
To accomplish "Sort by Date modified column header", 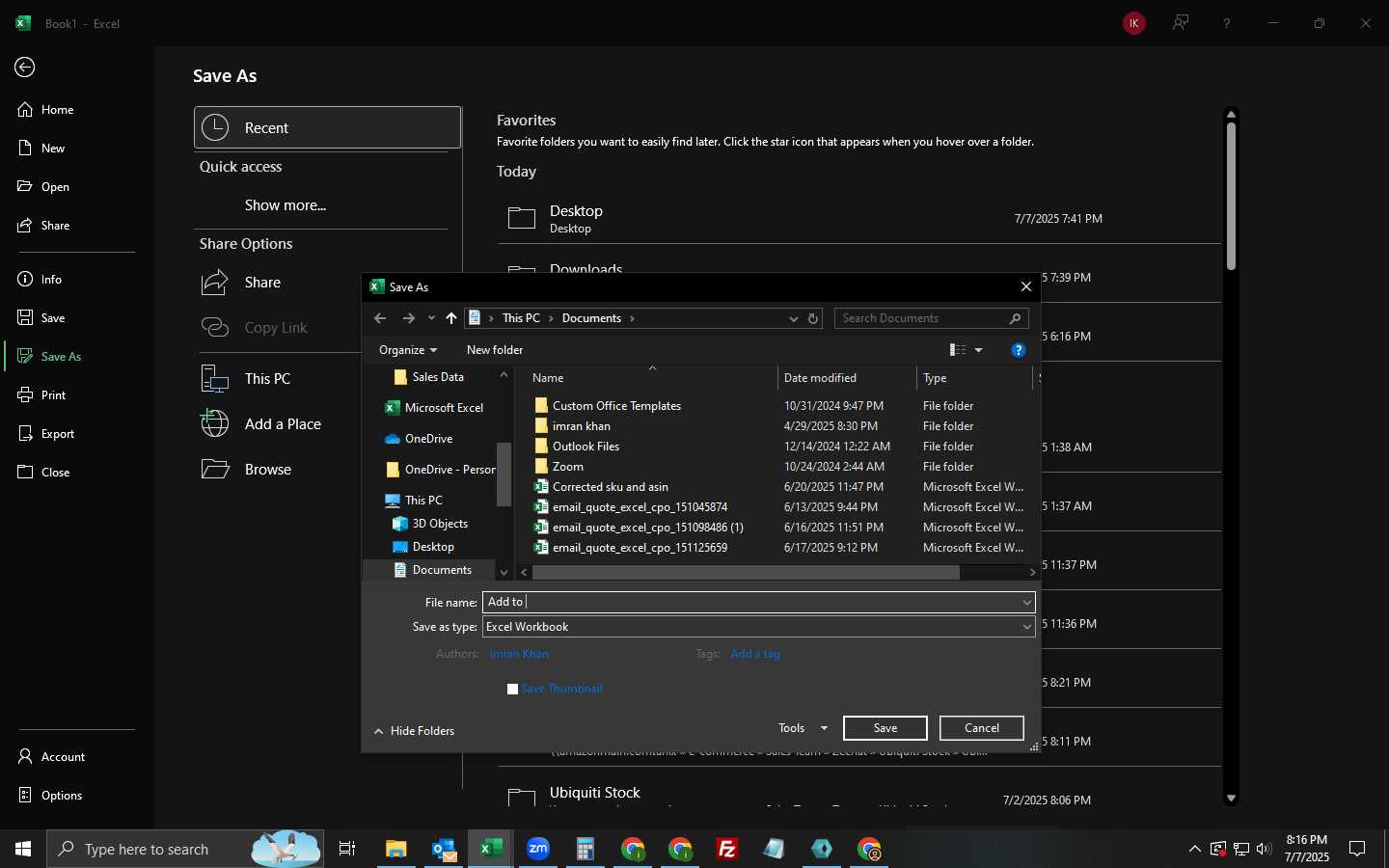I will click(x=820, y=378).
